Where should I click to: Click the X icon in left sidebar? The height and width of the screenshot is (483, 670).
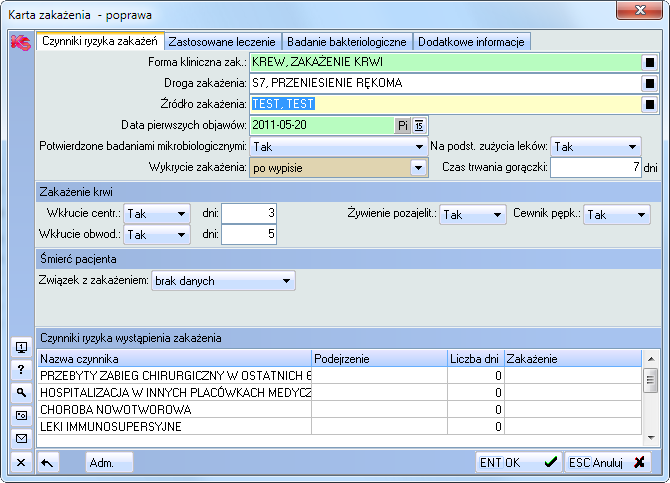[20, 461]
